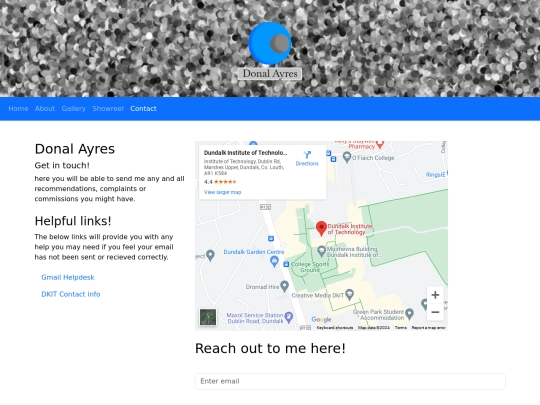
Task: Select the O'Fiaich College map marker
Action: (347, 157)
